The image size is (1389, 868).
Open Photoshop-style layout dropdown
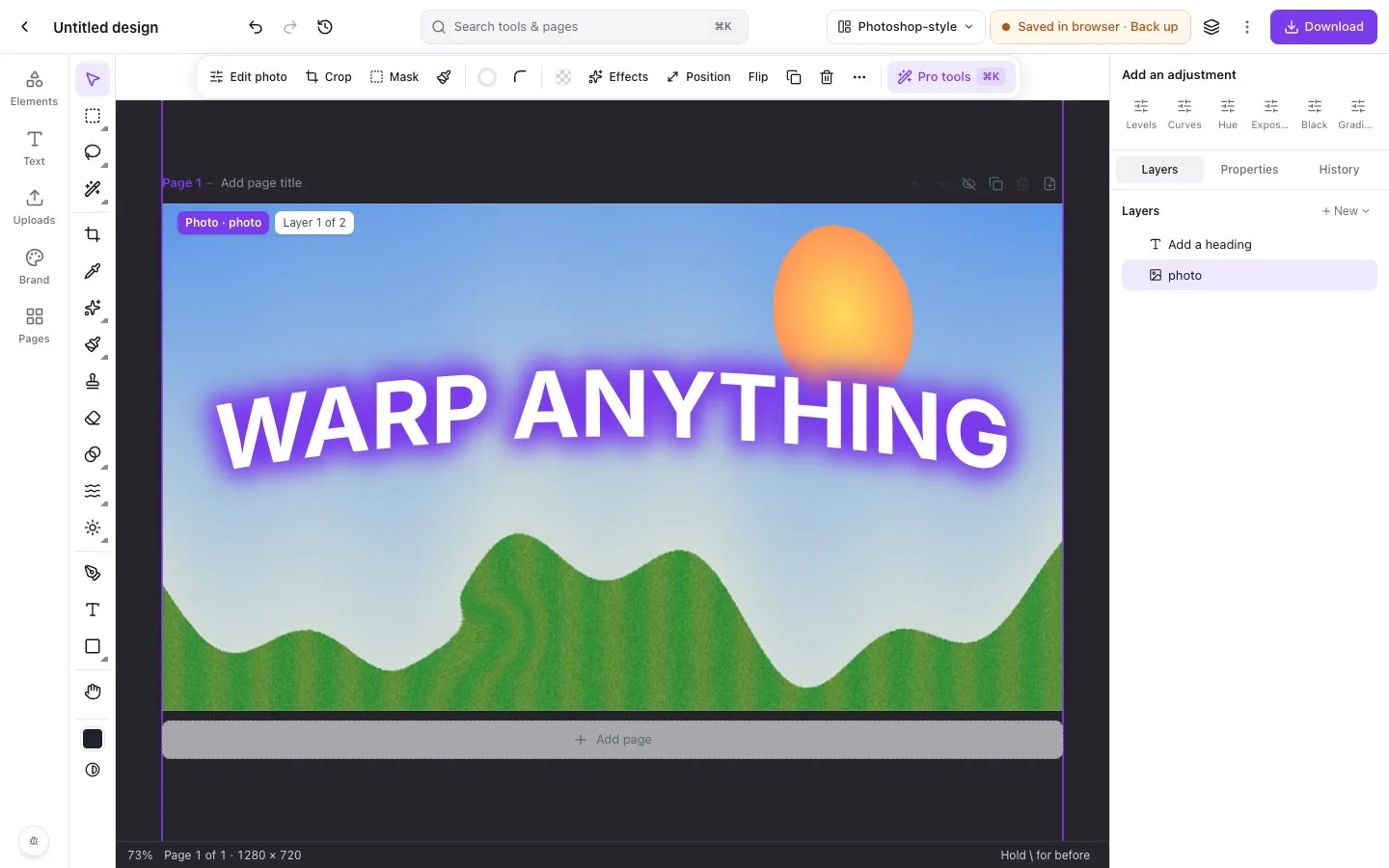click(906, 27)
